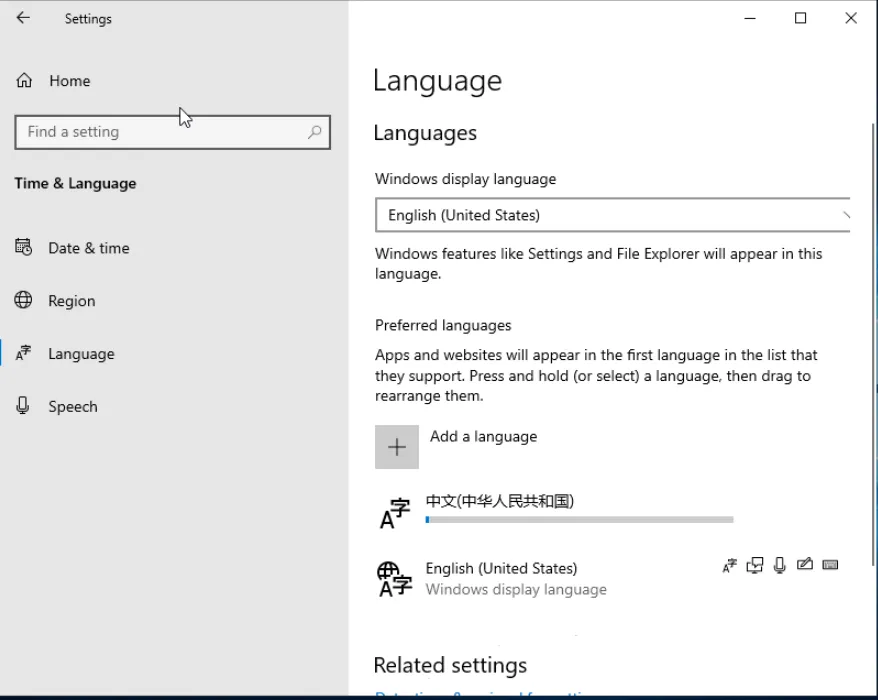Screen dimensions: 878x700
Task: Click the search magnifier icon
Action: (314, 132)
